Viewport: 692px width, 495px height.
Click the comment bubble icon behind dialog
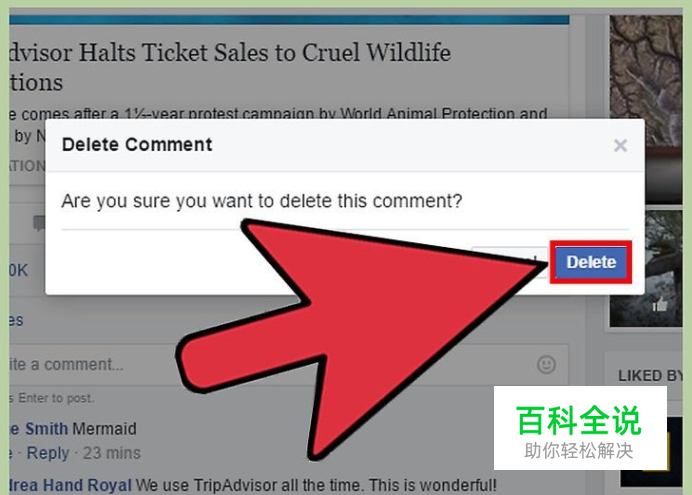point(39,223)
